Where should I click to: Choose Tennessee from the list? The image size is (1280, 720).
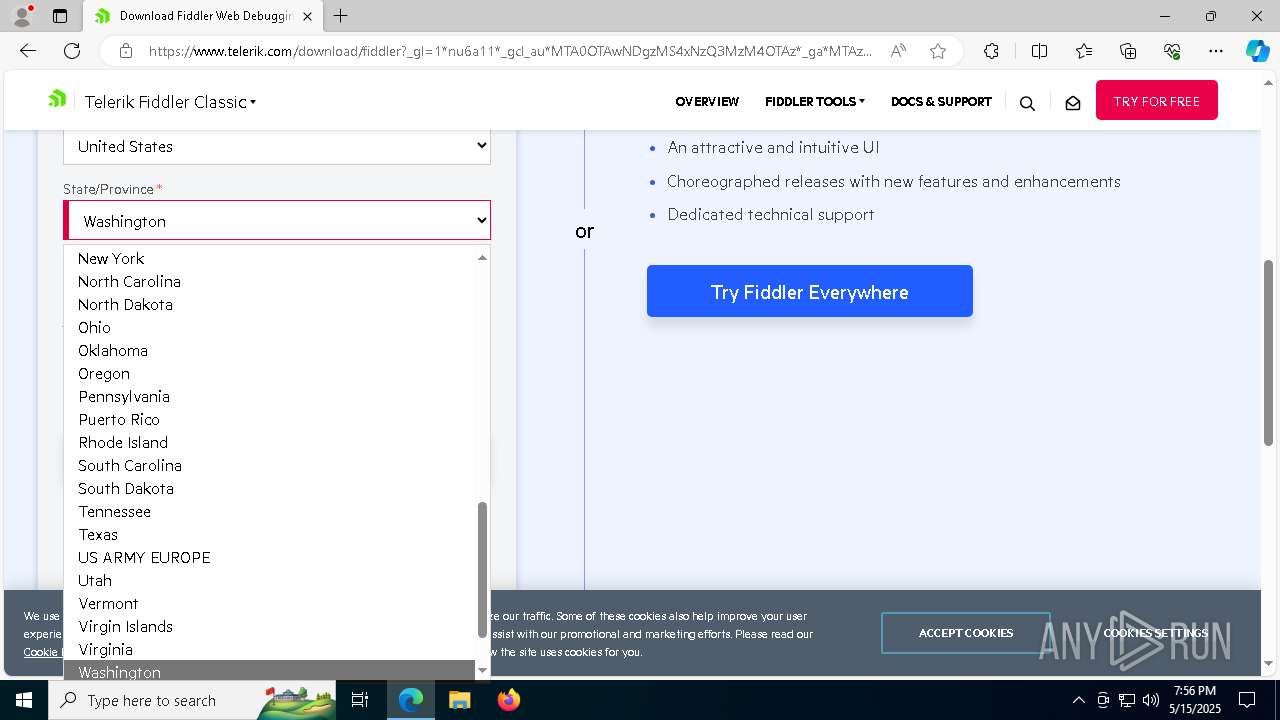click(270, 511)
